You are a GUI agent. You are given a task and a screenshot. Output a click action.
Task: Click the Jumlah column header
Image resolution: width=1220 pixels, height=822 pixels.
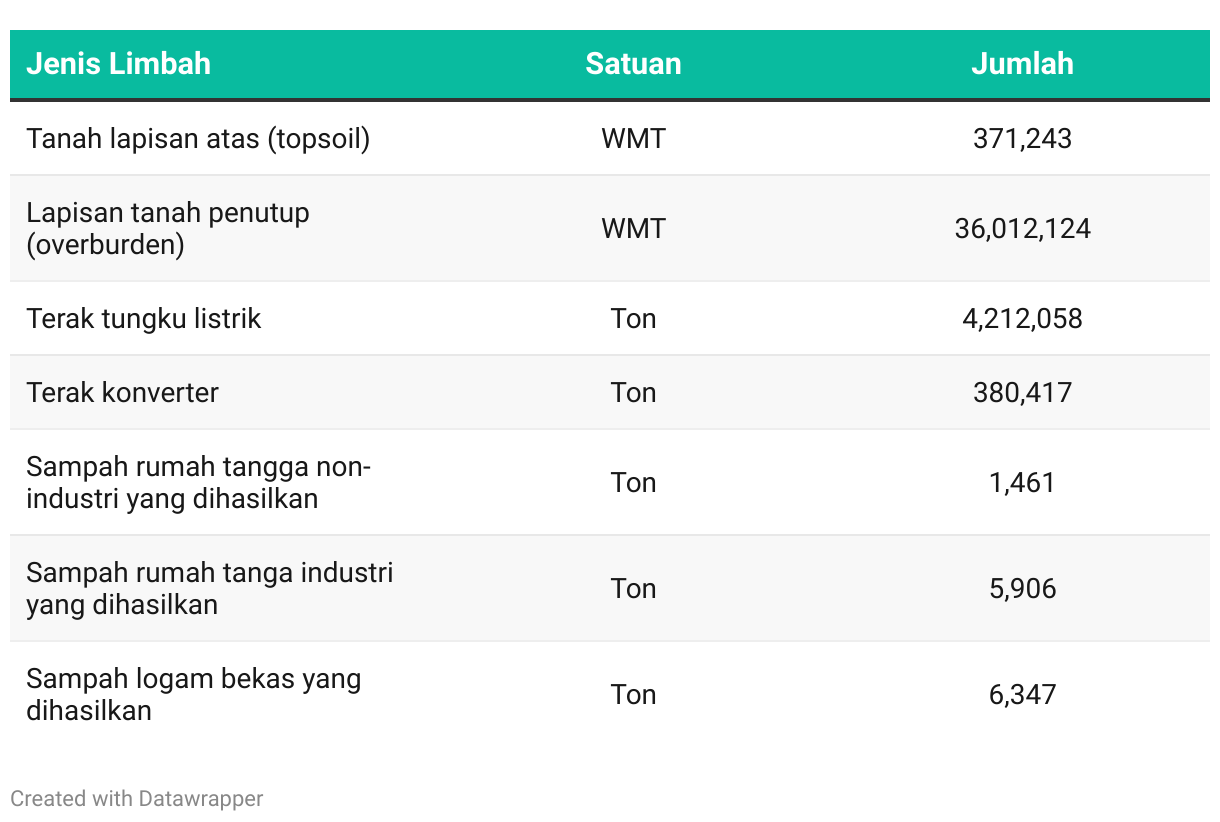1022,64
